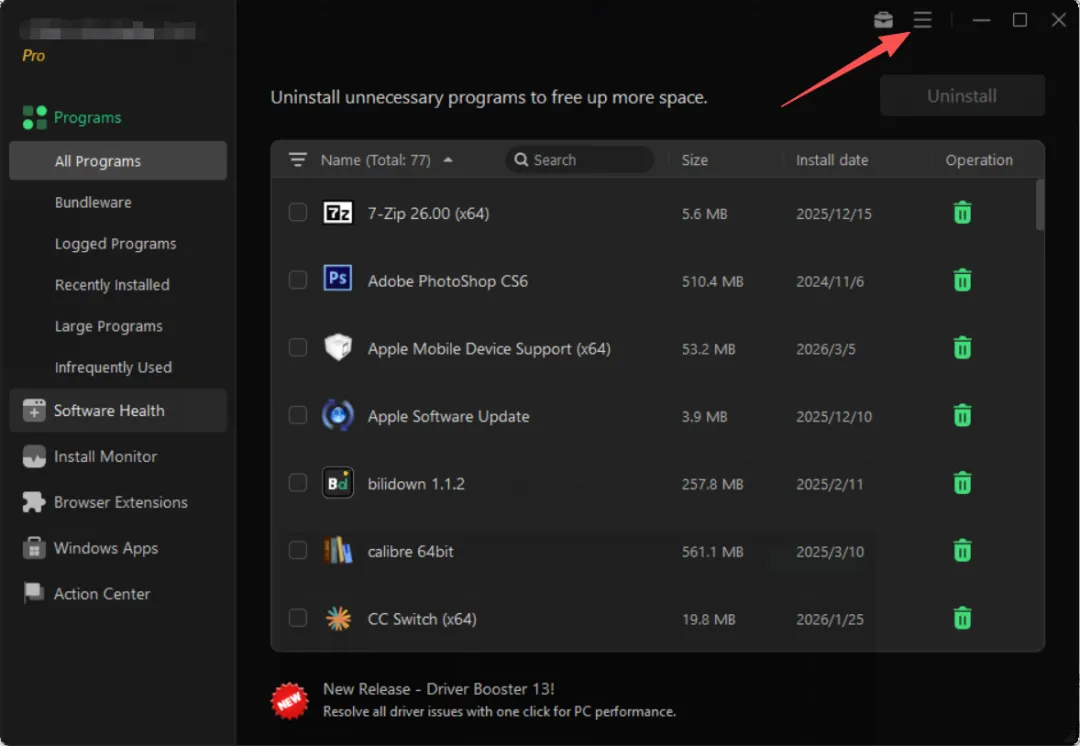Check the Apple Software Update box

coord(298,415)
